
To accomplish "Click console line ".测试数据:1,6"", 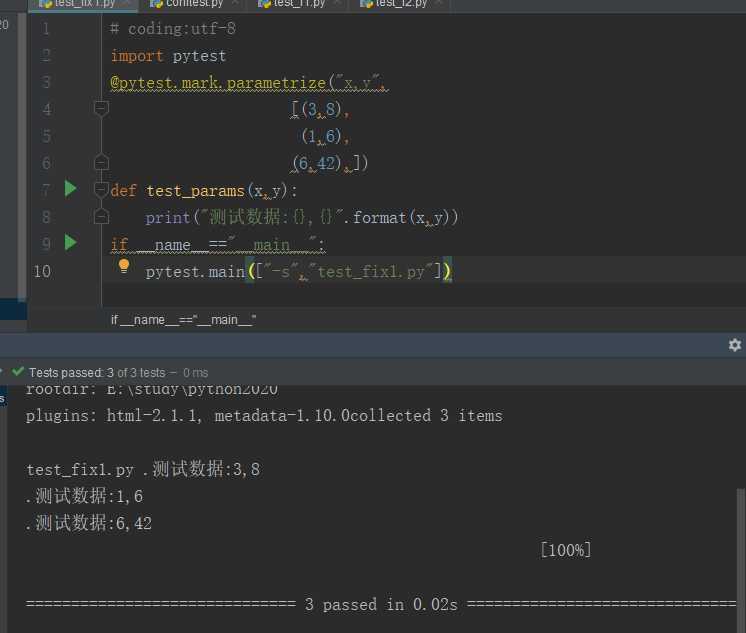I will pos(84,496).
